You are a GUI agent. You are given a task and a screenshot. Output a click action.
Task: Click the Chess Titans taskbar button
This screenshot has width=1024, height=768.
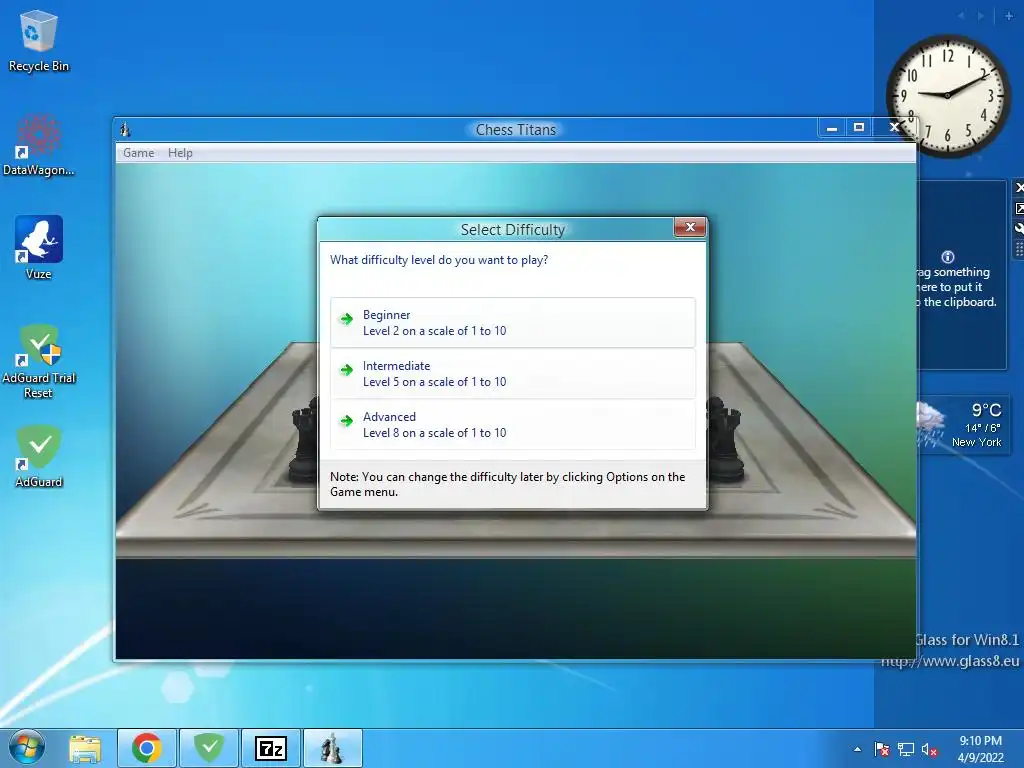333,748
